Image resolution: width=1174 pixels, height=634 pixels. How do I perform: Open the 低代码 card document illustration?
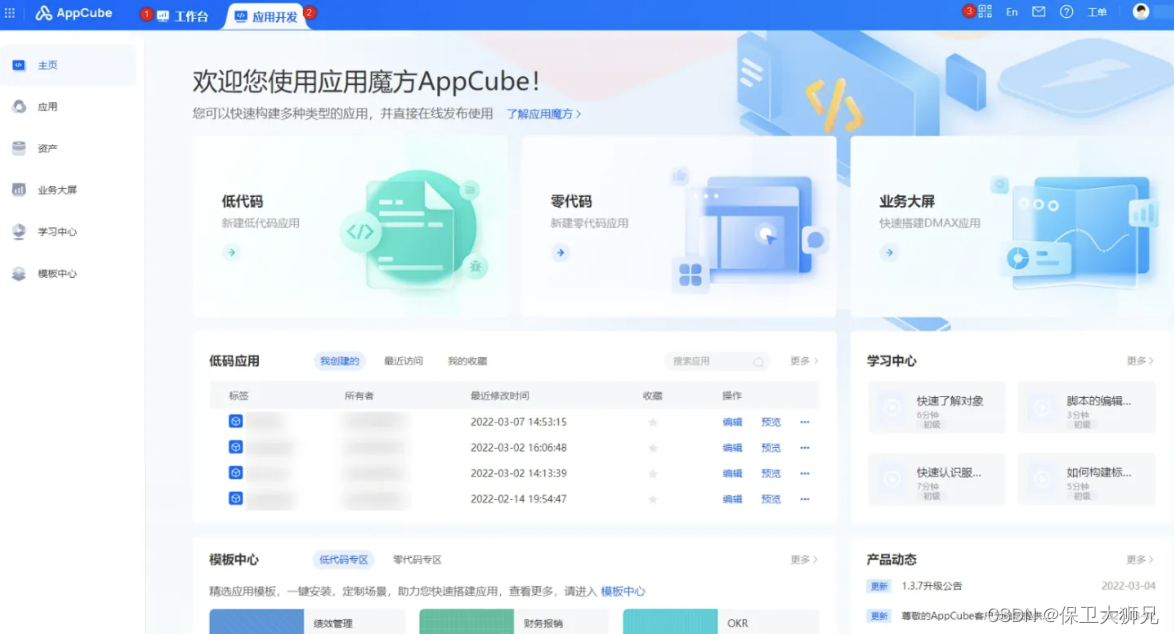pyautogui.click(x=413, y=229)
